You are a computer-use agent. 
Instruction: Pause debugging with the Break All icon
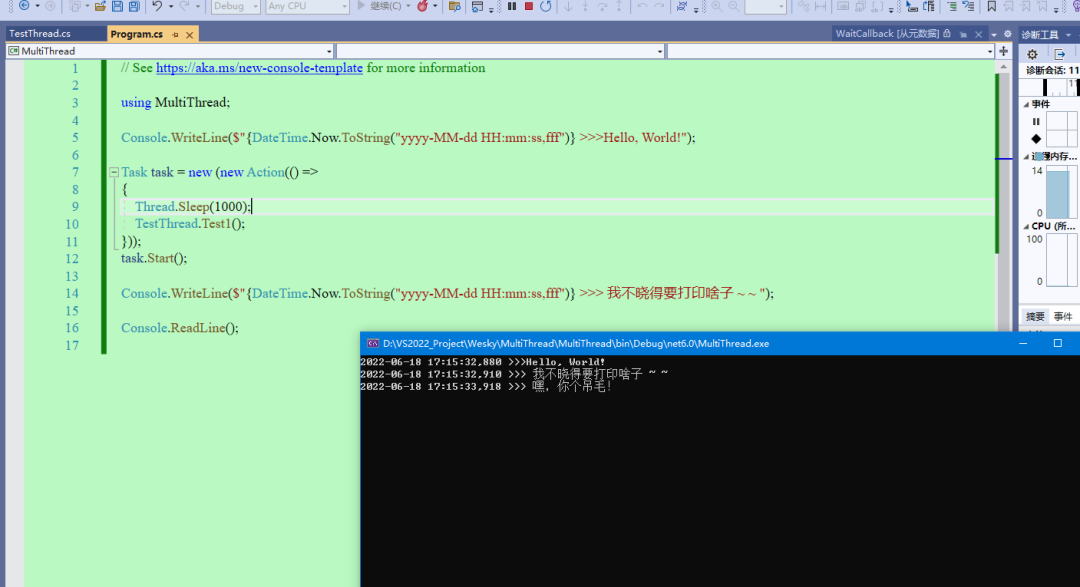(x=512, y=6)
